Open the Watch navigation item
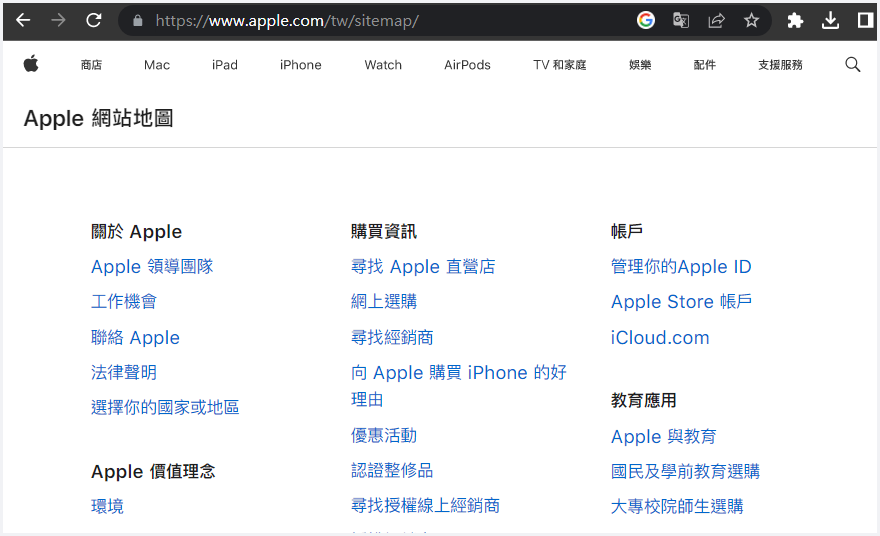Image resolution: width=880 pixels, height=536 pixels. [383, 65]
